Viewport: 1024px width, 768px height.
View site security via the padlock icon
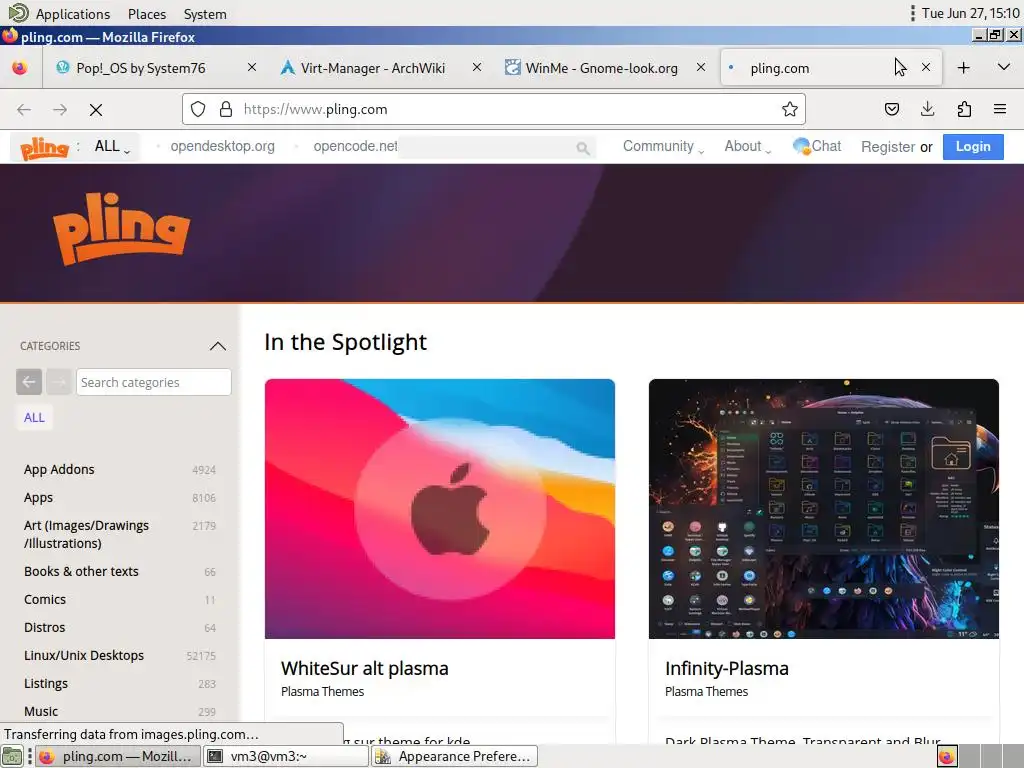(x=226, y=109)
